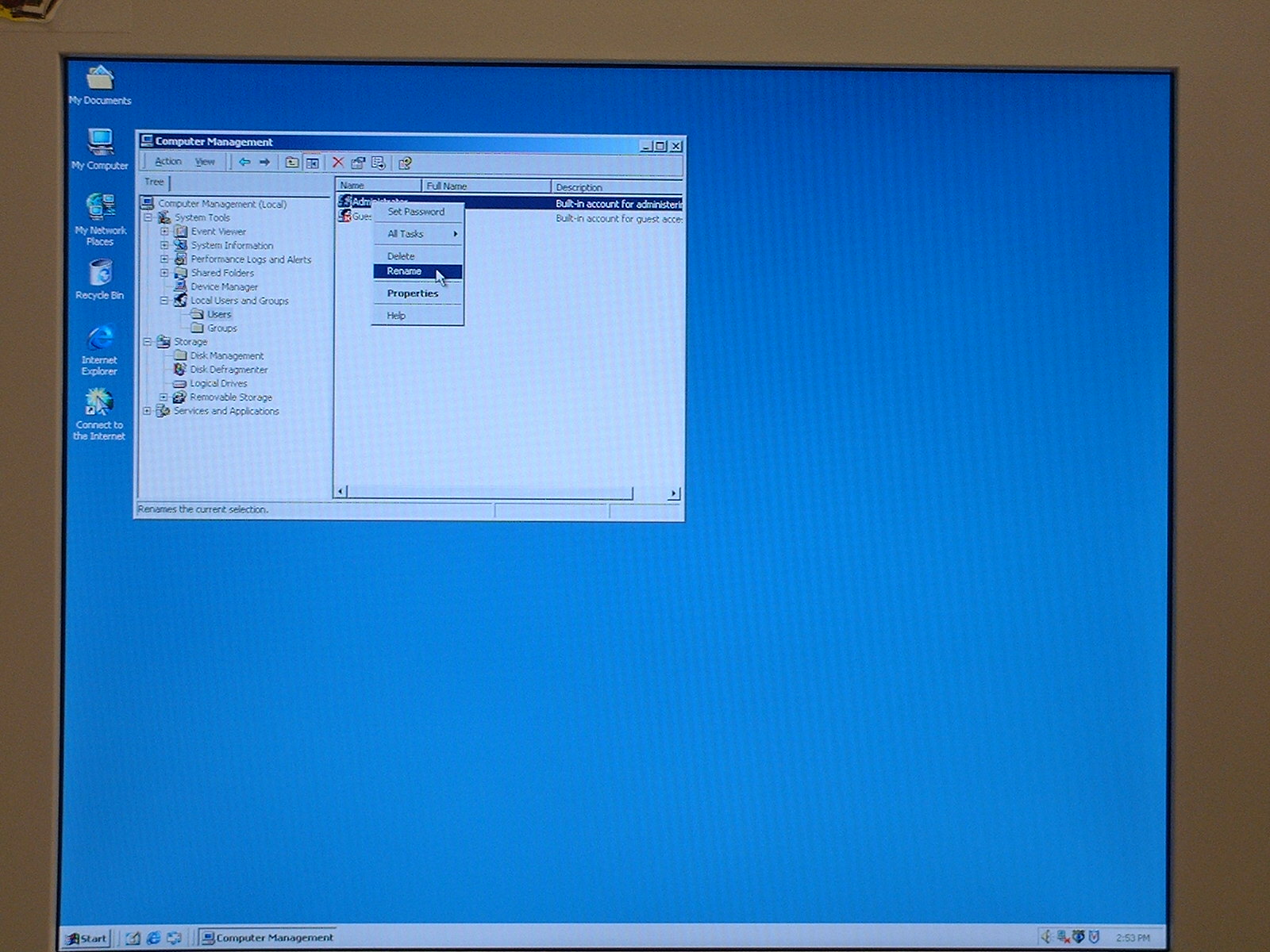Collapse the System Tools tree node
Viewport: 1270px width, 952px height.
pos(148,217)
